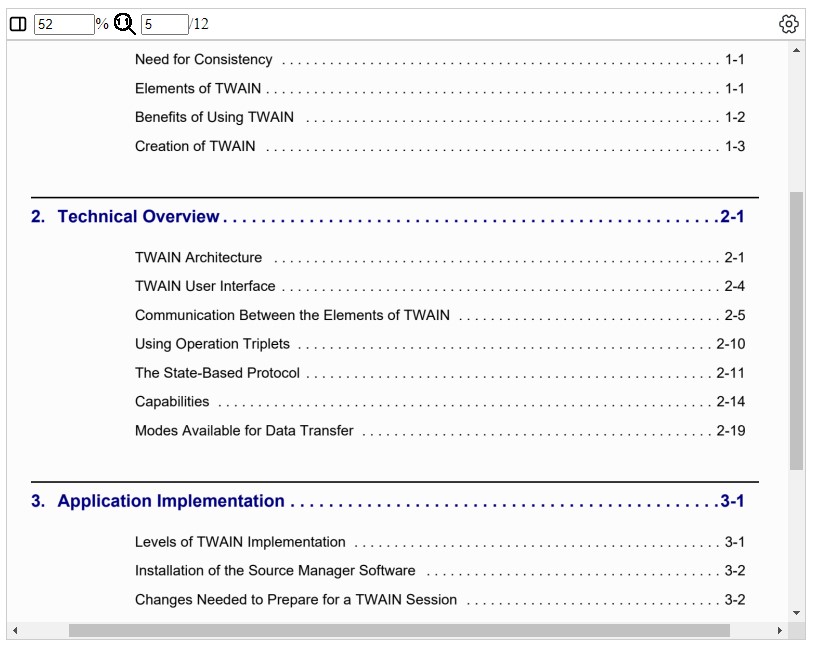Open the Application Implementation chapter heading
Screen dimensions: 815x645
(x=171, y=502)
